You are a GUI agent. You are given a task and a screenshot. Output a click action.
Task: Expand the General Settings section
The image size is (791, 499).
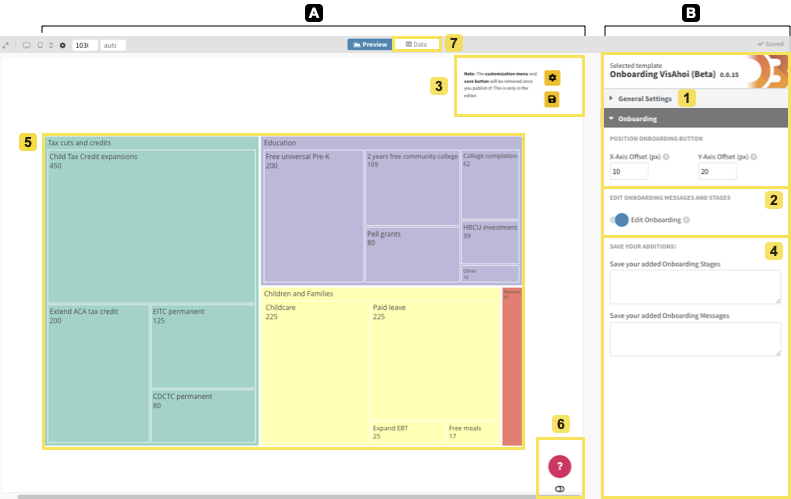point(645,99)
